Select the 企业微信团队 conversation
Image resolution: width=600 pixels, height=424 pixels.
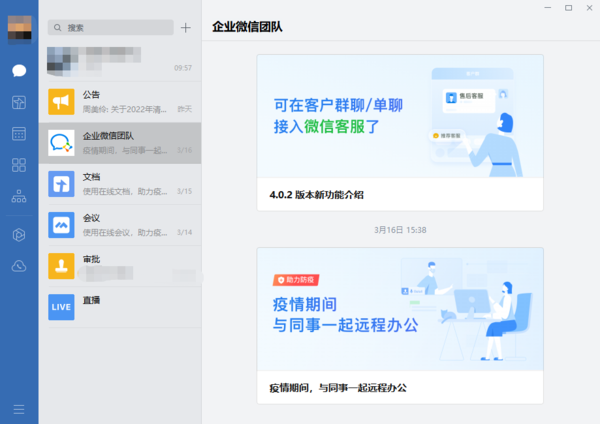[120, 143]
